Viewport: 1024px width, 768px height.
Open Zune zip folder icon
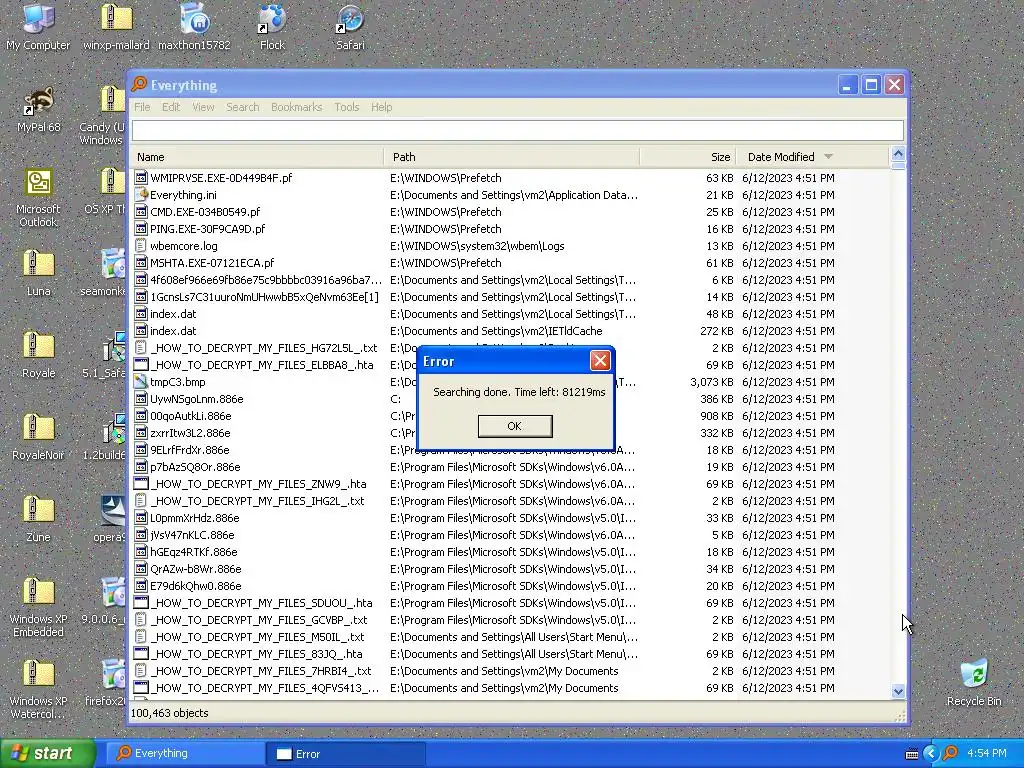click(38, 519)
